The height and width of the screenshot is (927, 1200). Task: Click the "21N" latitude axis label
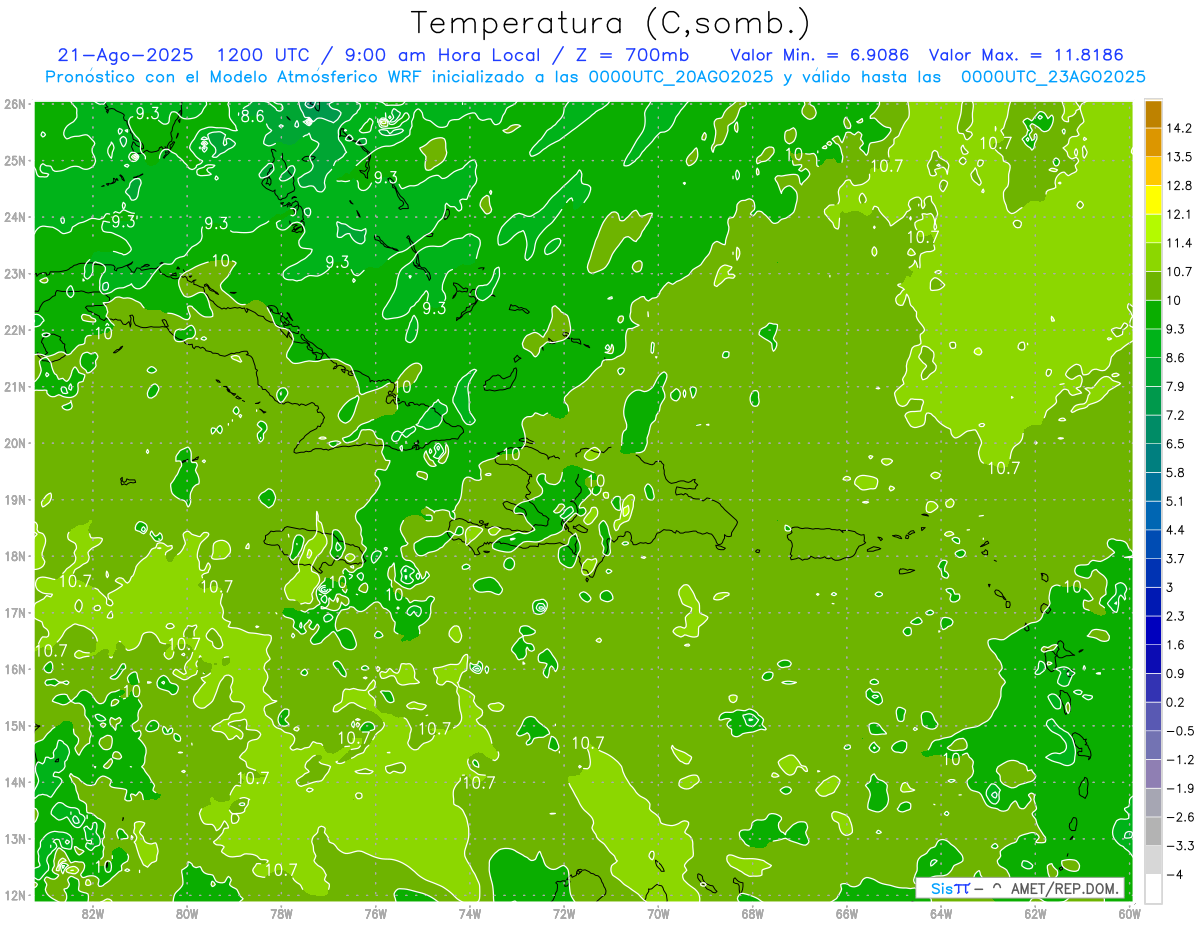[x=14, y=387]
